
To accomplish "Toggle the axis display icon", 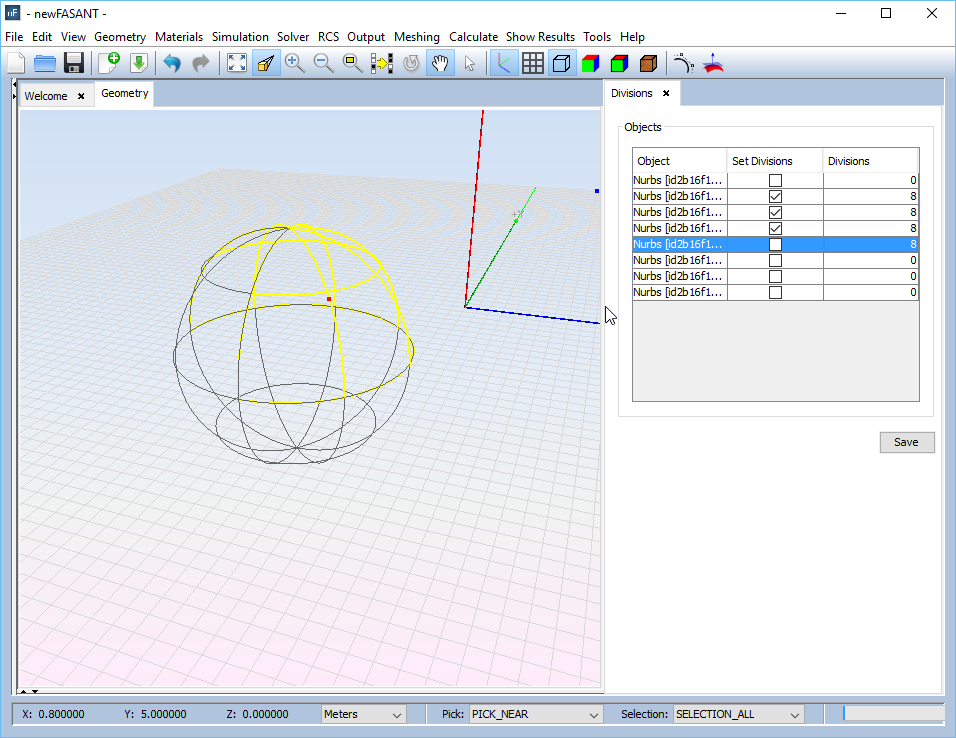I will (x=504, y=63).
